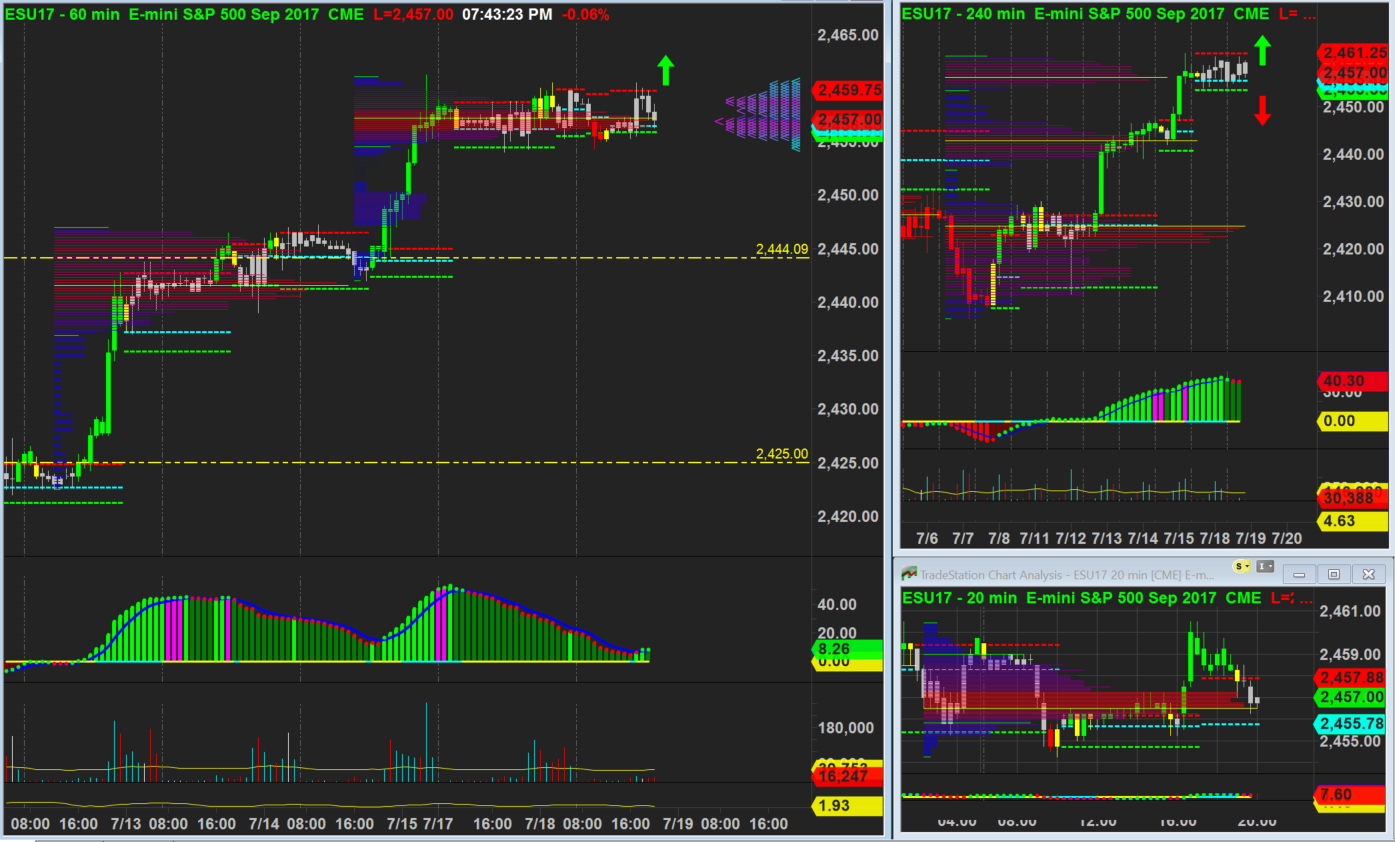Select the 2,425.00 horizontal line label
This screenshot has width=1395, height=842.
click(782, 453)
